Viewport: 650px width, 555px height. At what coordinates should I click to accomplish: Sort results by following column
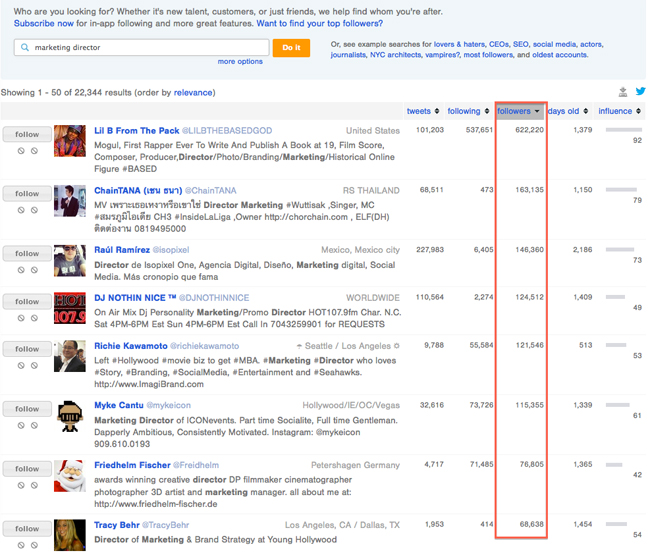(x=468, y=111)
